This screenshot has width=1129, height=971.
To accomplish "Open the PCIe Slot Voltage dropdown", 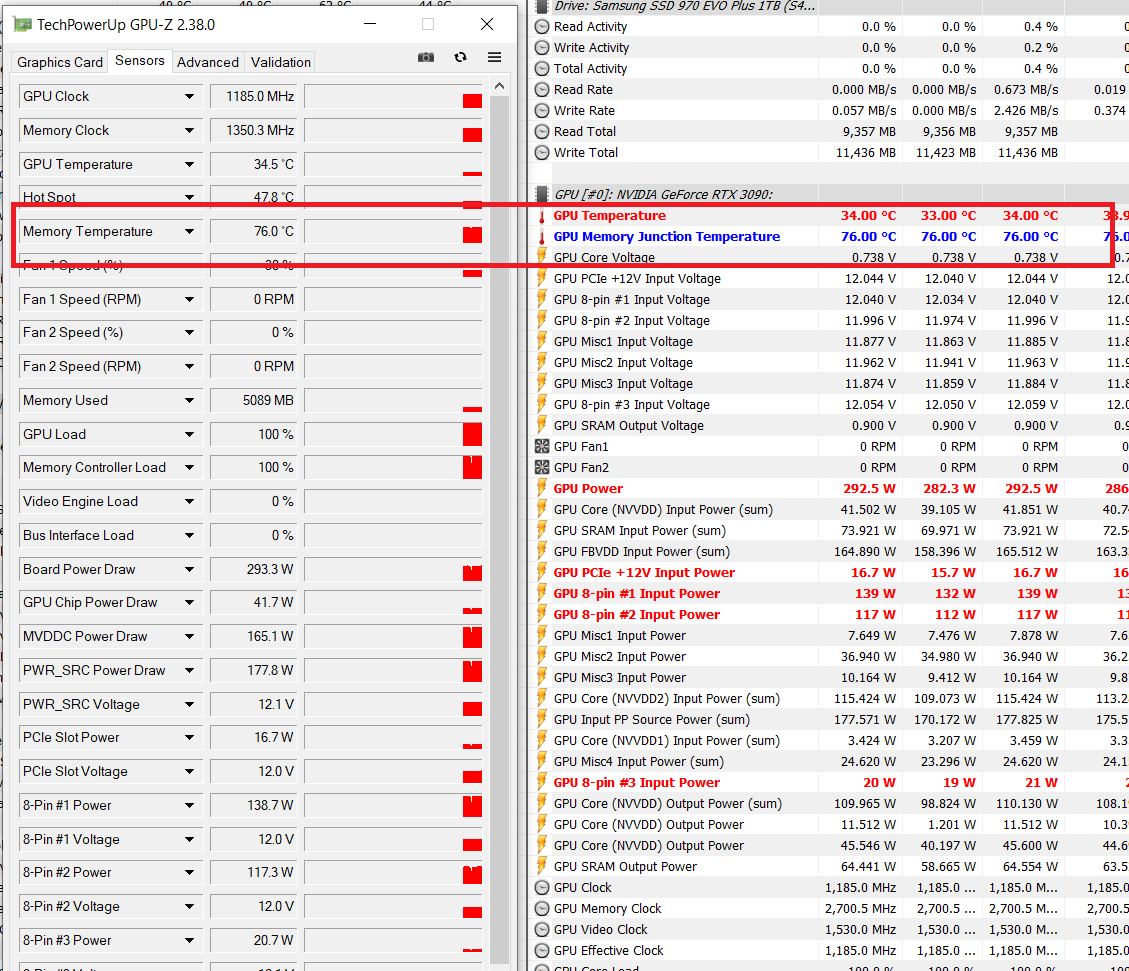I will [189, 772].
